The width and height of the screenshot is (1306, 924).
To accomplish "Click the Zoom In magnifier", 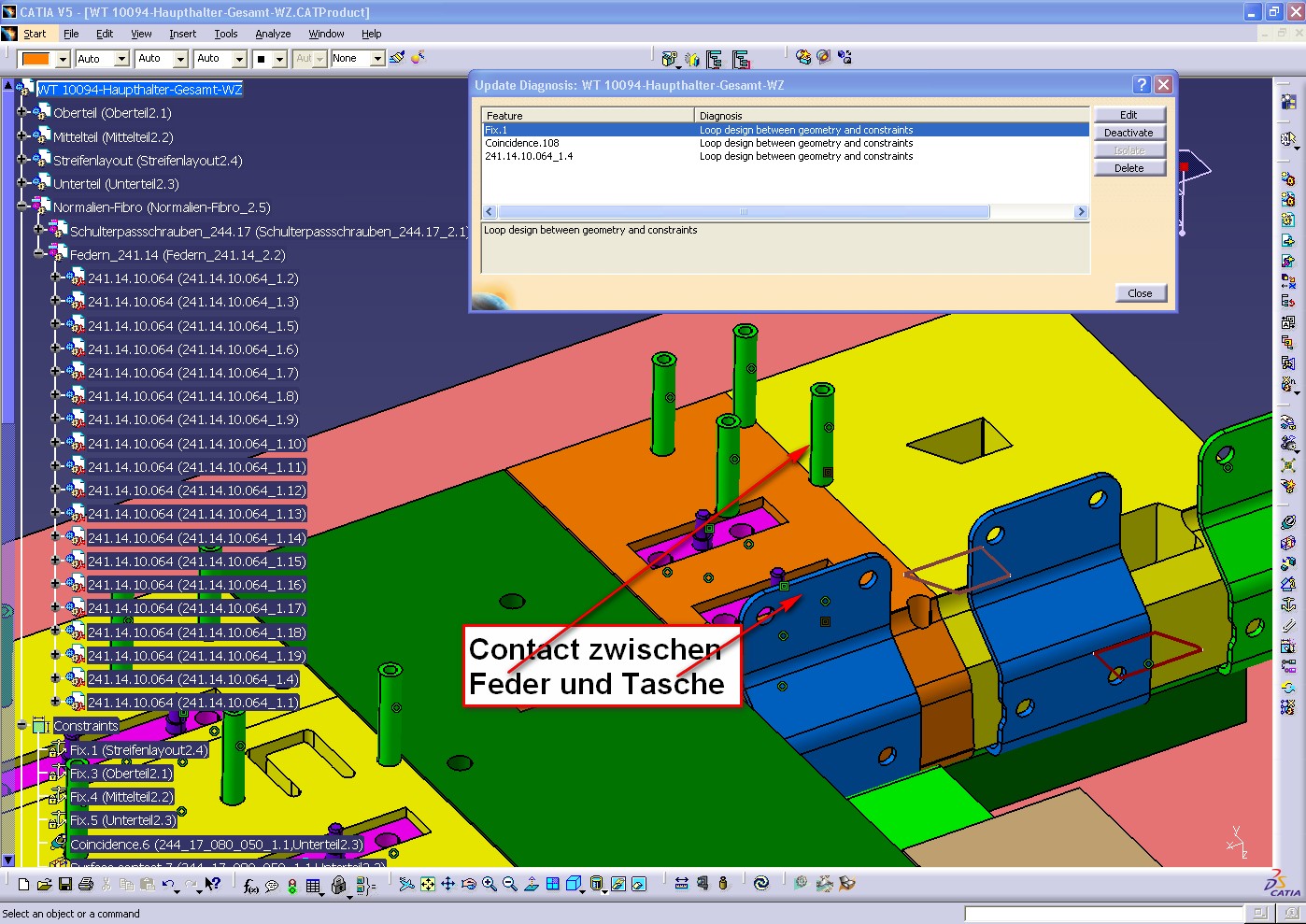I will coord(490,884).
